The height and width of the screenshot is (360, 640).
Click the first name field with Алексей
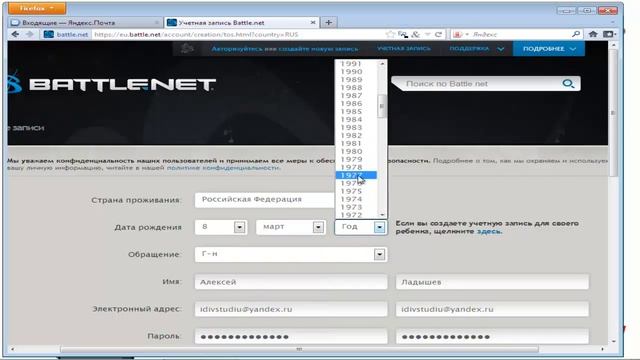click(291, 282)
